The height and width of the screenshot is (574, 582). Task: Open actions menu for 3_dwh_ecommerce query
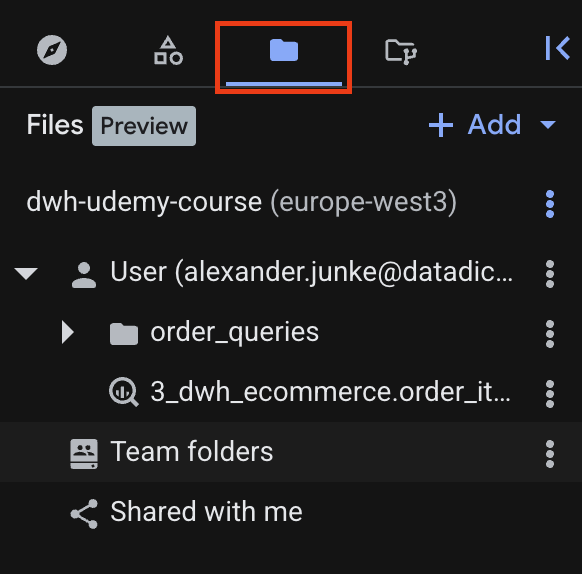(x=550, y=394)
